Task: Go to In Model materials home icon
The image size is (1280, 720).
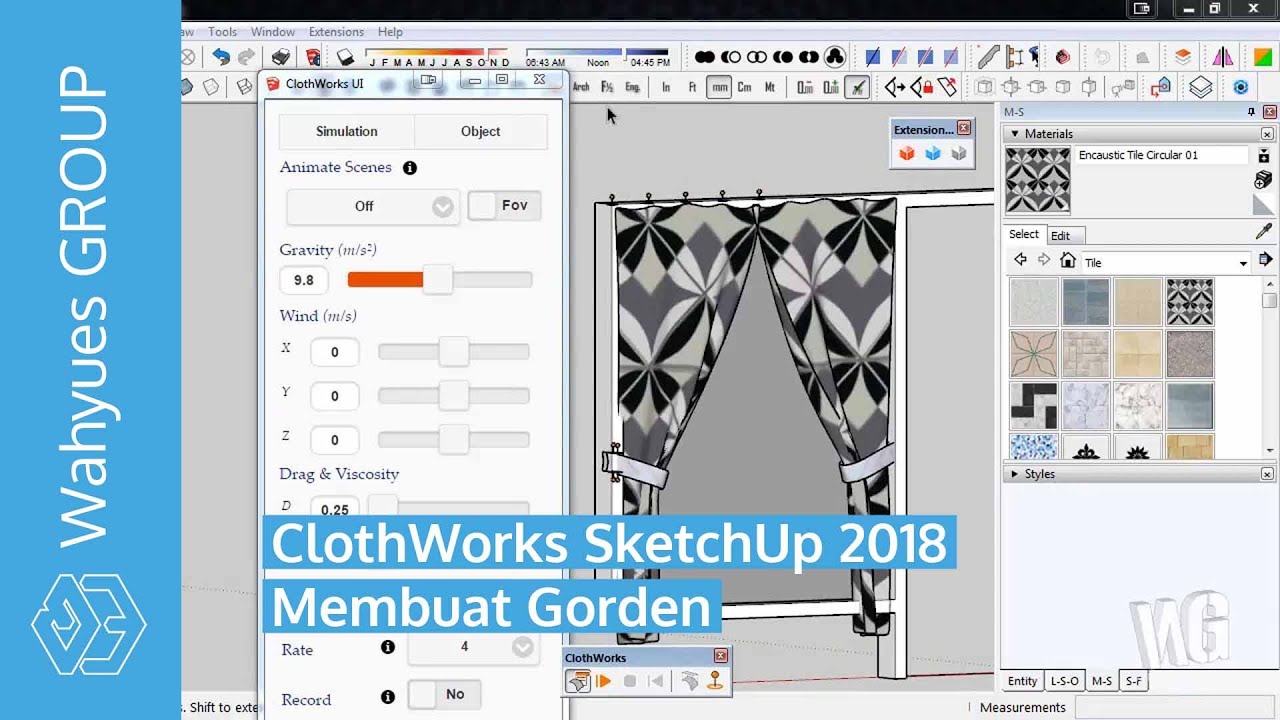Action: point(1068,261)
